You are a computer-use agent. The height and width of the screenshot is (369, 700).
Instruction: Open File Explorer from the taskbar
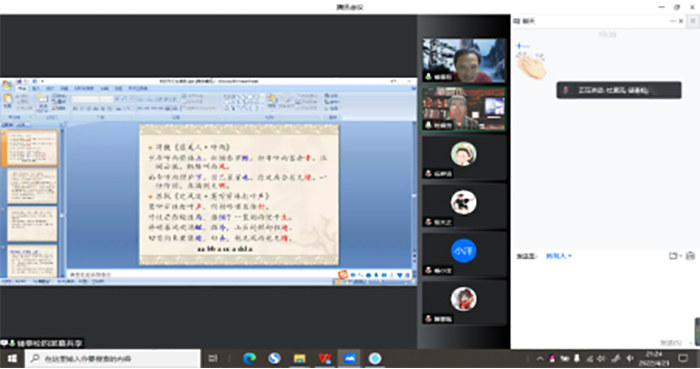[299, 358]
